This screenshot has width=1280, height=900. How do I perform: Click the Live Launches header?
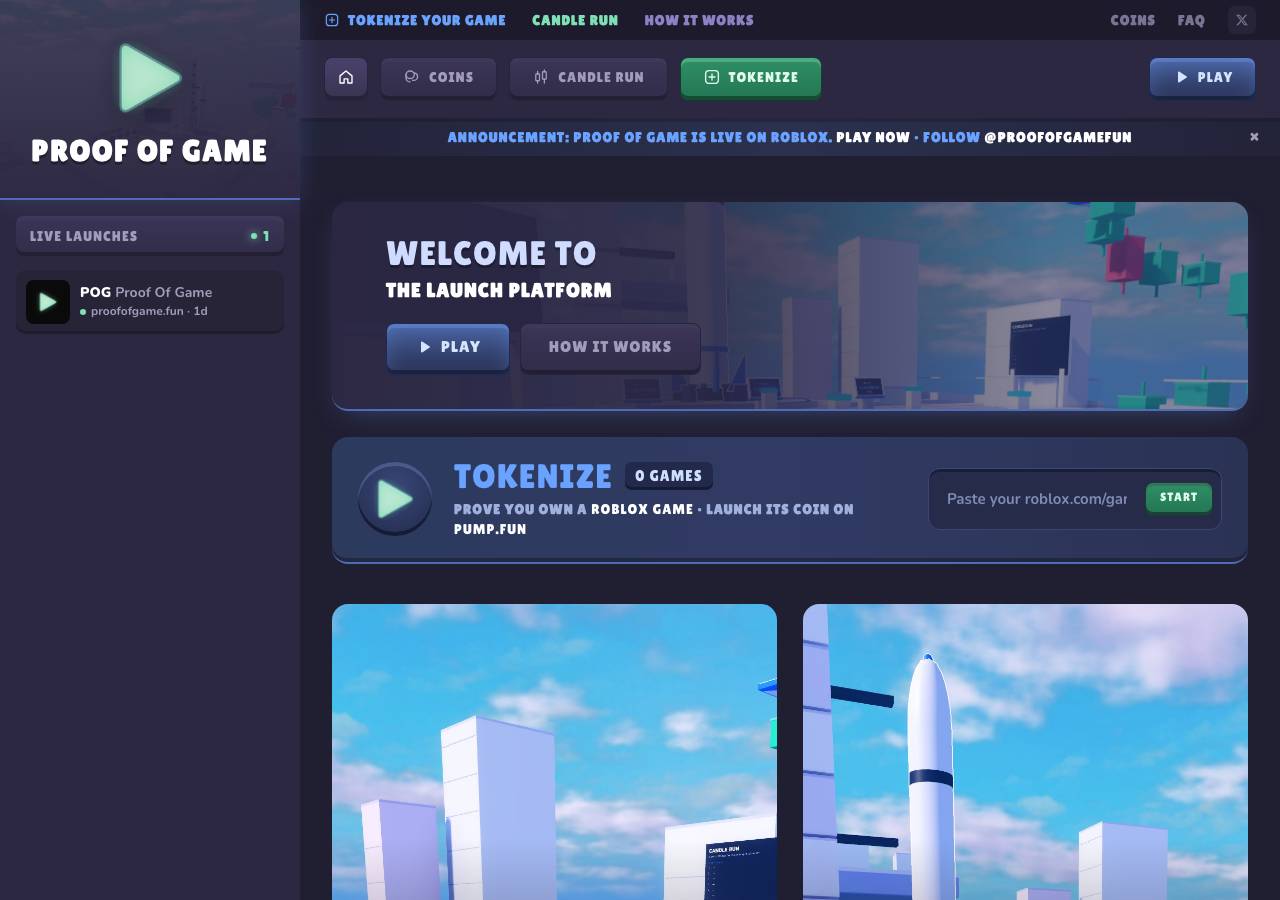pyautogui.click(x=150, y=236)
